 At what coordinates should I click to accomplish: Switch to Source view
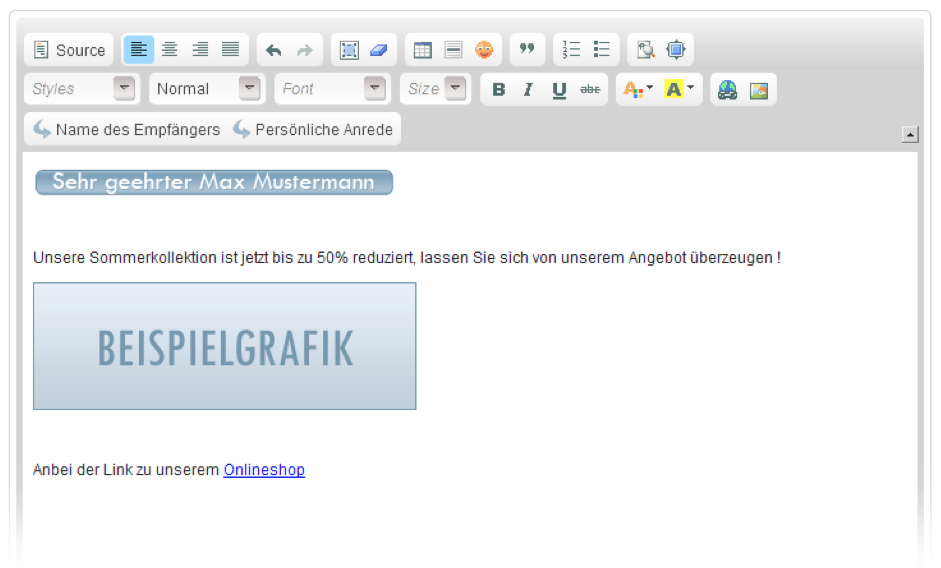(x=69, y=50)
